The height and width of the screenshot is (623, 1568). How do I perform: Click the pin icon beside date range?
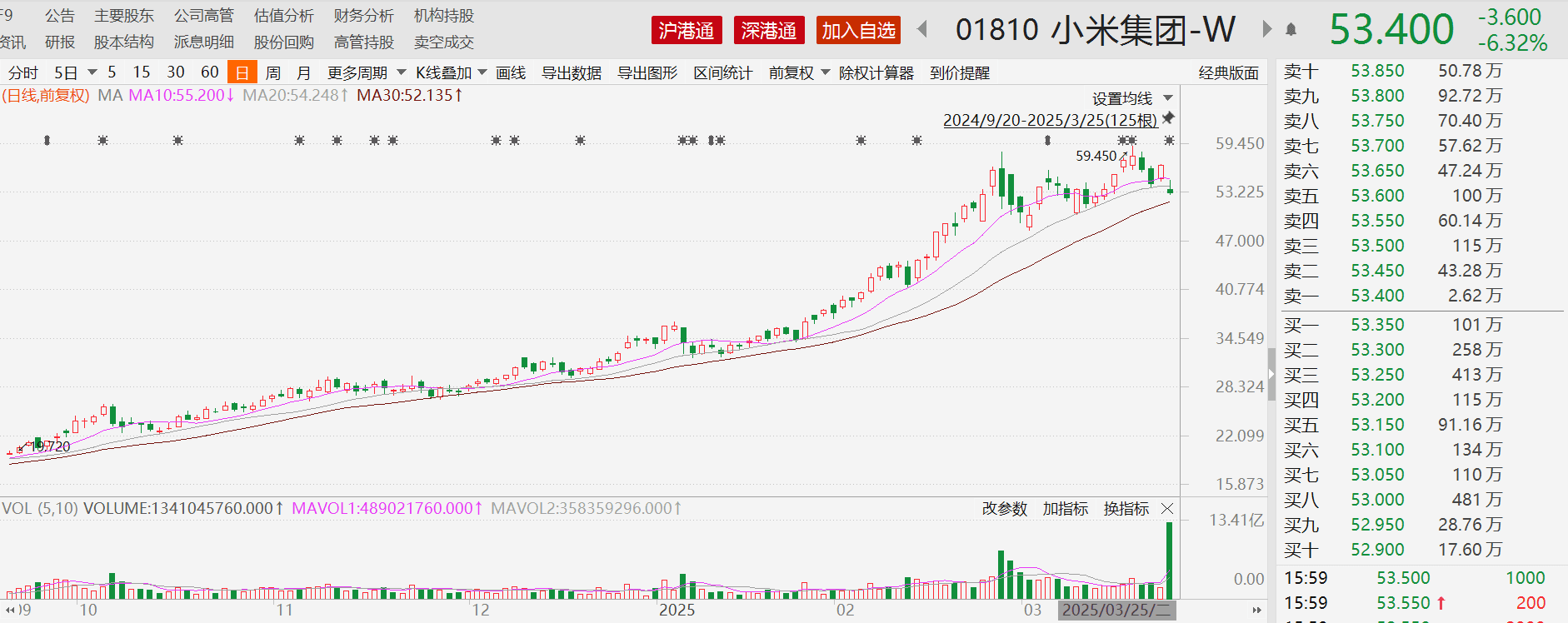coord(1168,118)
